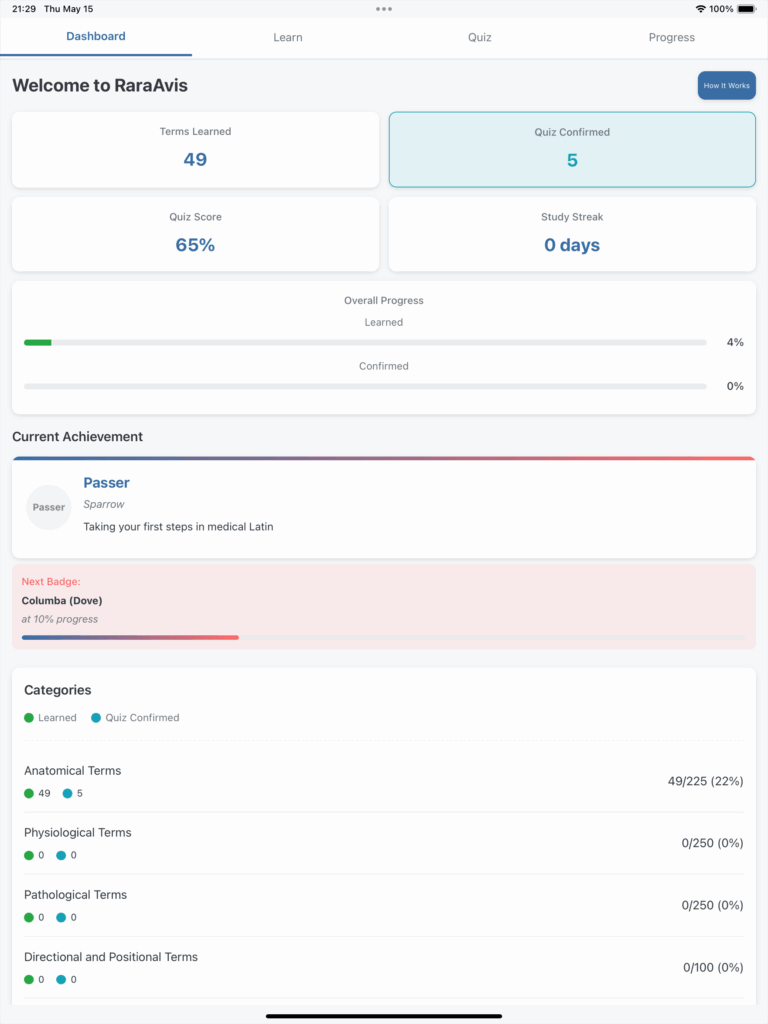
Task: Open Directional and Positional Terms category
Action: (x=383, y=967)
